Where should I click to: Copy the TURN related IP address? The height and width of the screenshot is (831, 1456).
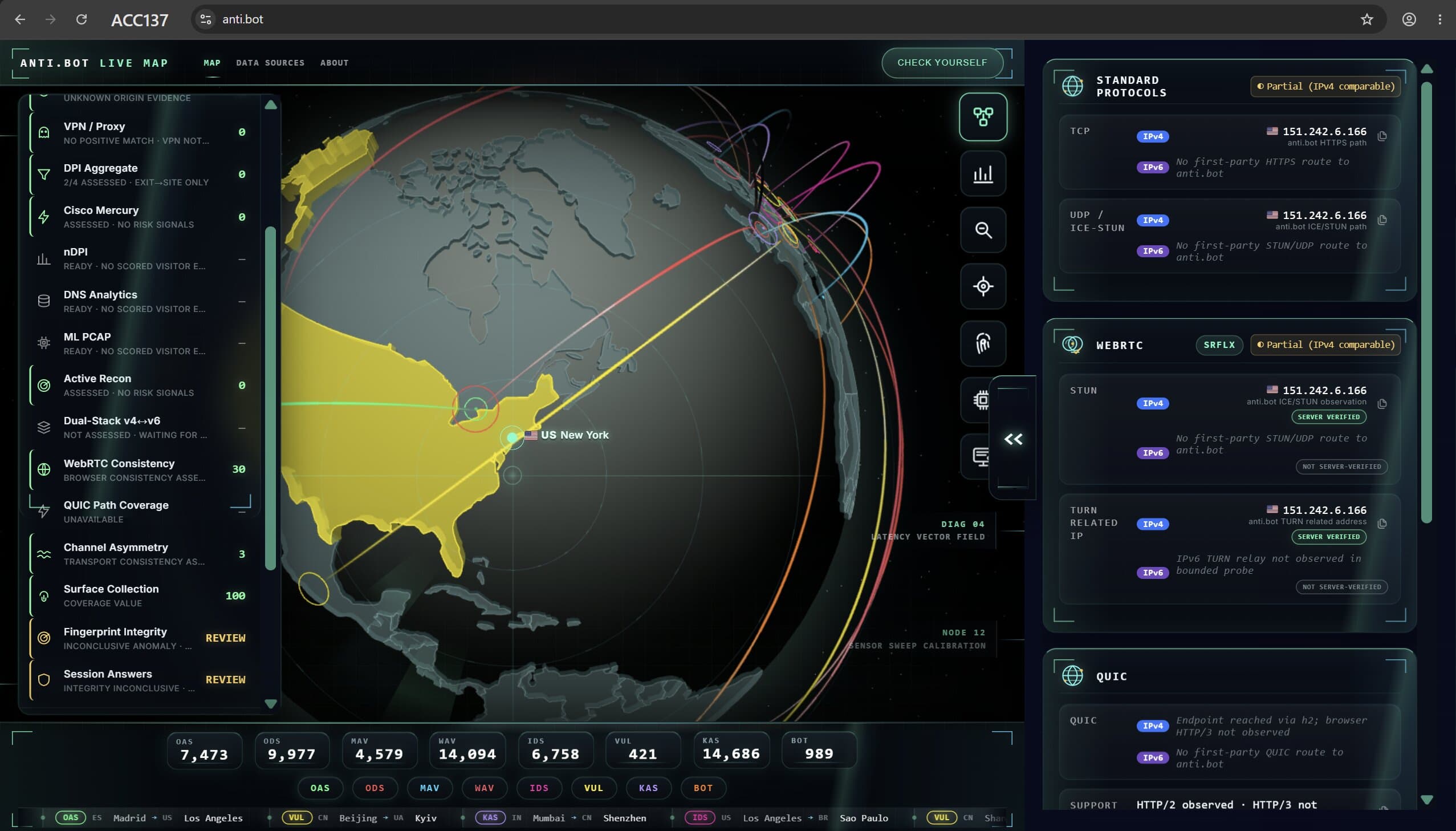tap(1382, 524)
